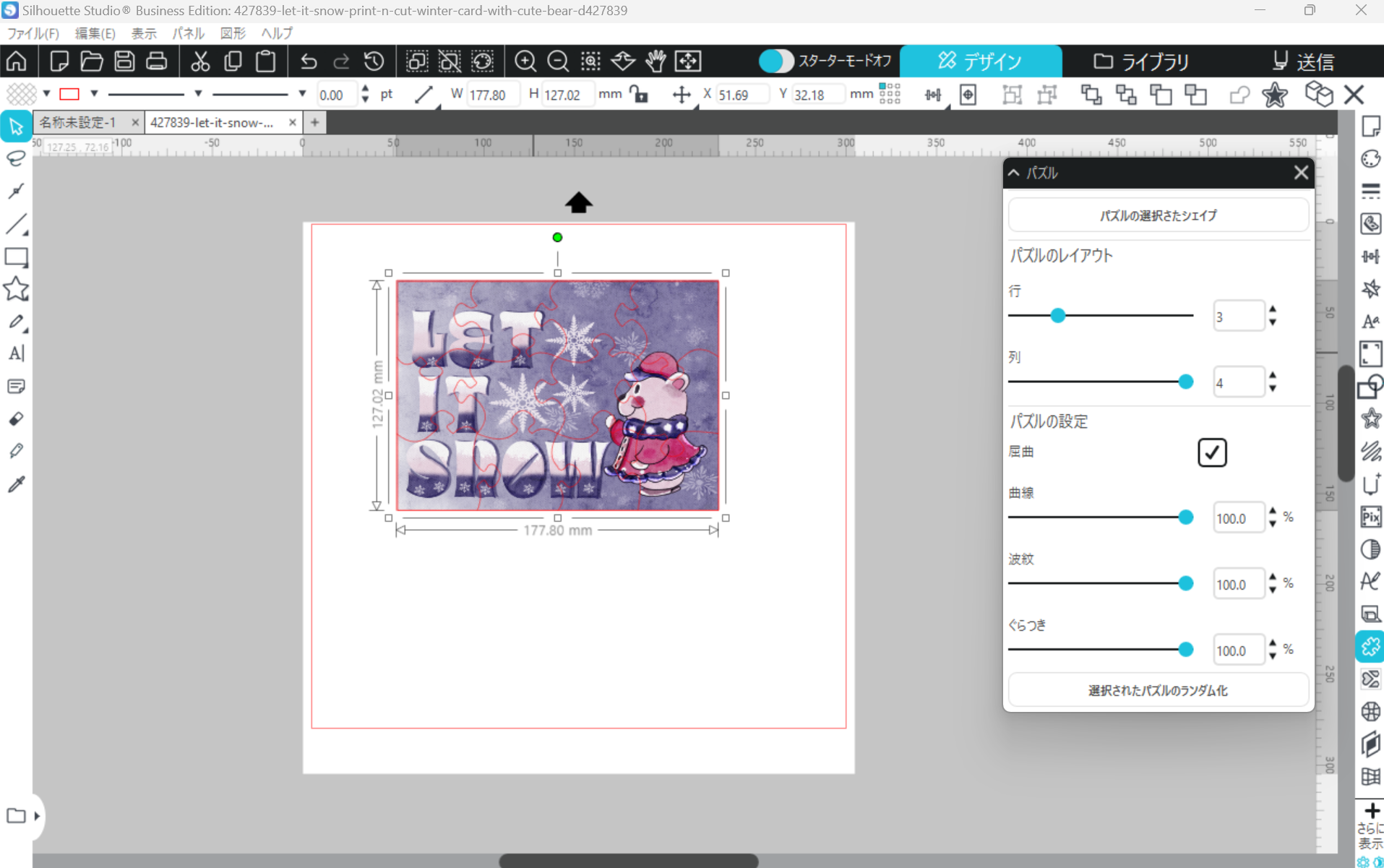Switch to 名称未設定-1 document tab
The height and width of the screenshot is (868, 1384).
click(78, 122)
